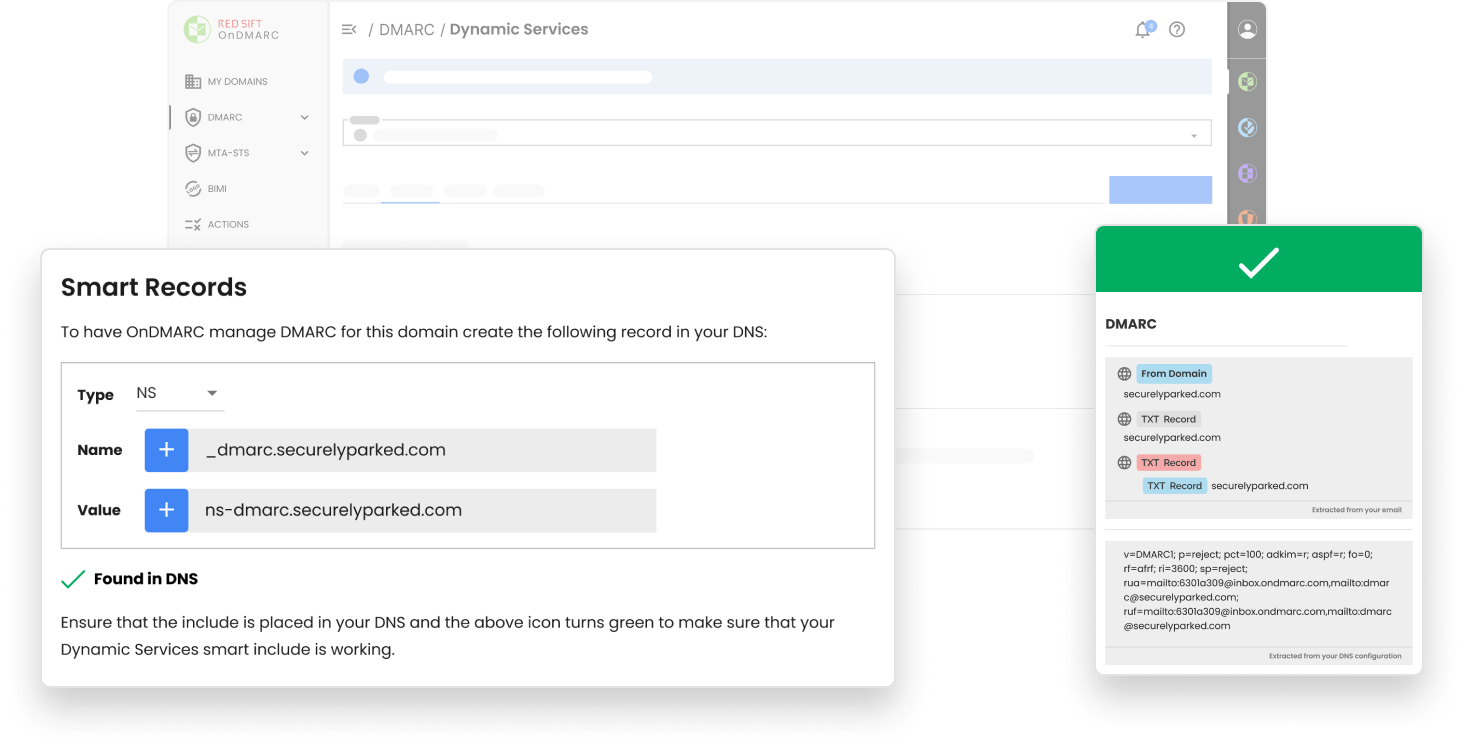Image resolution: width=1464 pixels, height=748 pixels.
Task: Open MY DOMAINS in the sidebar
Action: tap(237, 82)
